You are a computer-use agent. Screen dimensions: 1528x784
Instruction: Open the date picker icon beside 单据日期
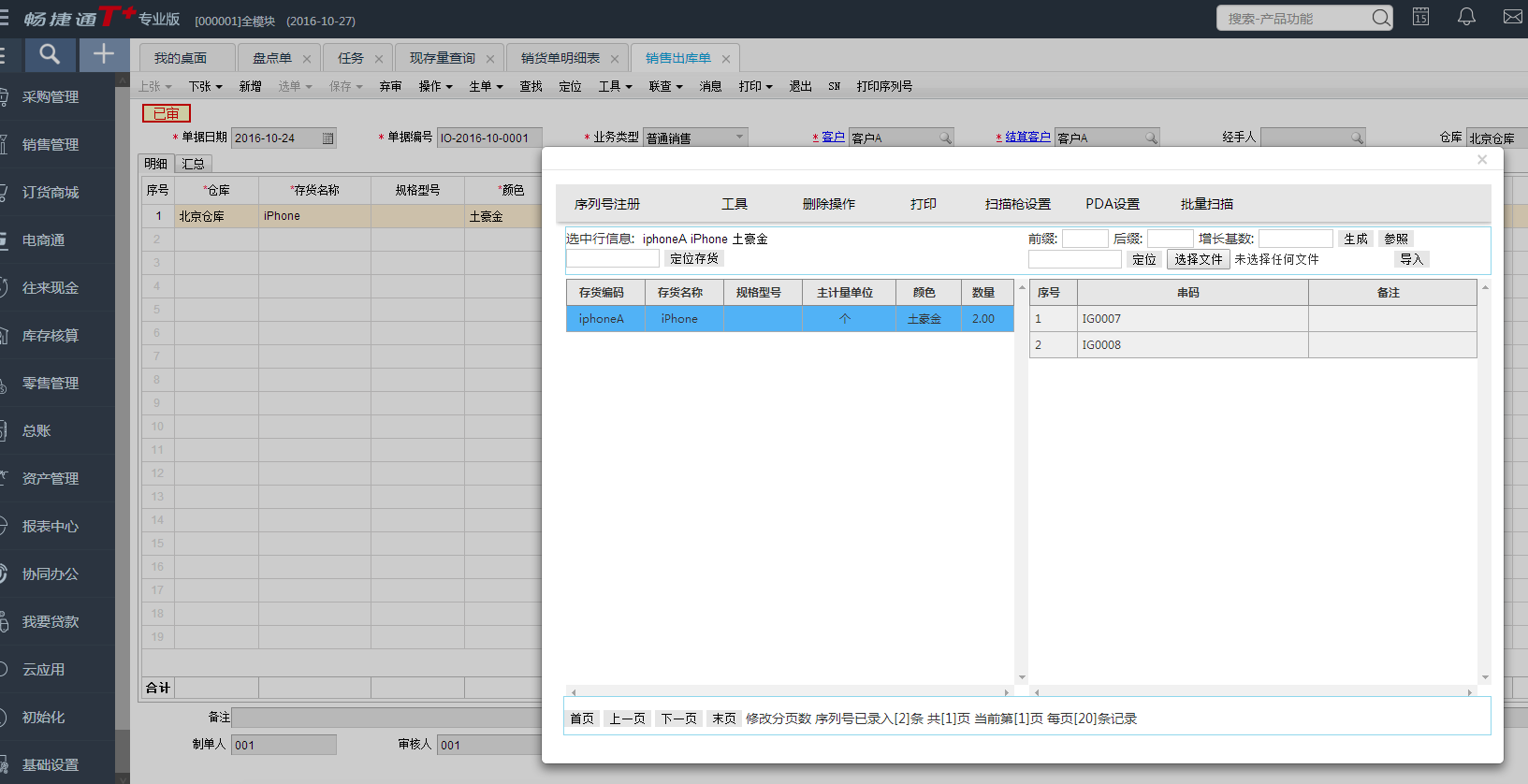(x=327, y=138)
